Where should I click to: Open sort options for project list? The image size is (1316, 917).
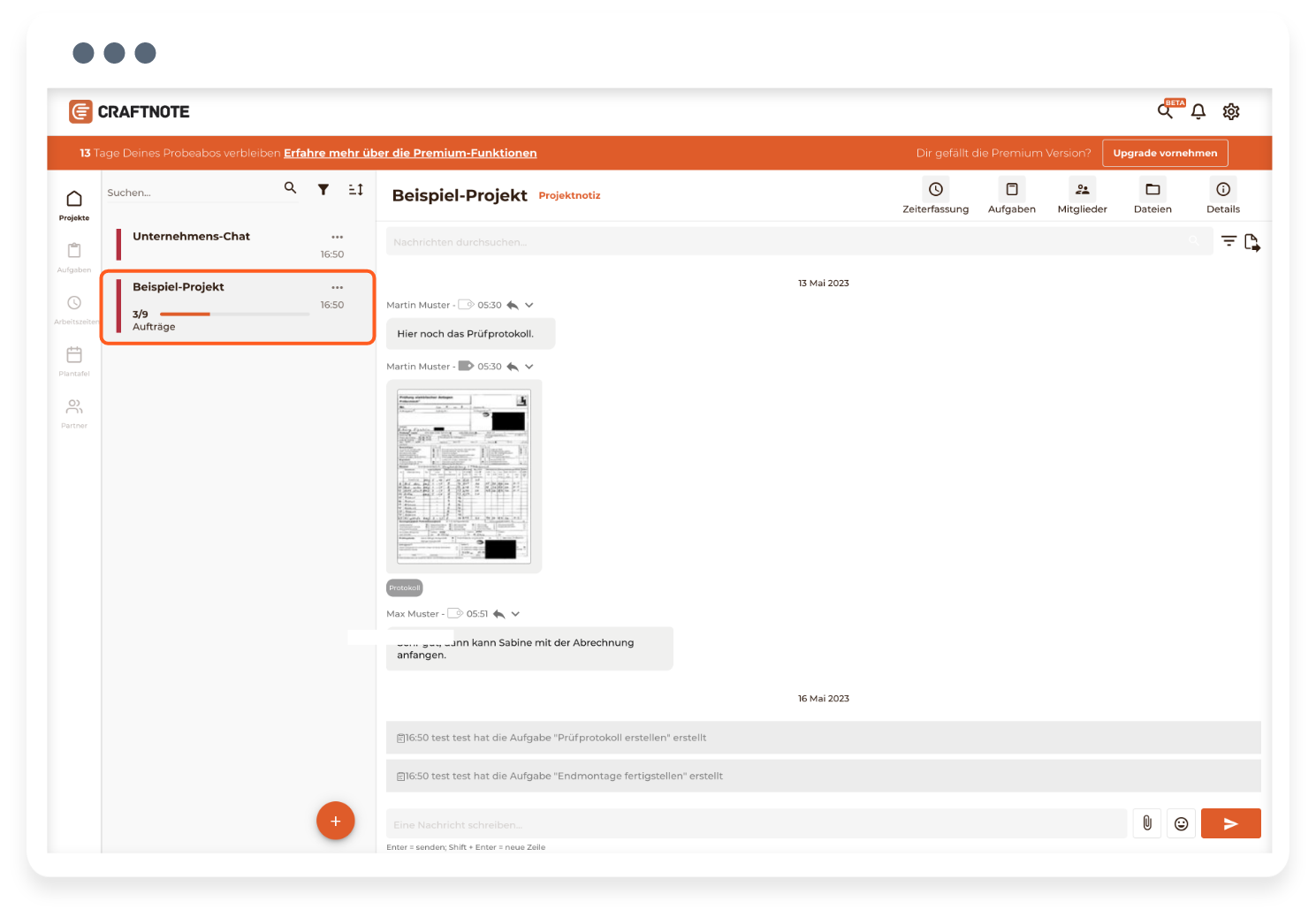click(x=355, y=189)
